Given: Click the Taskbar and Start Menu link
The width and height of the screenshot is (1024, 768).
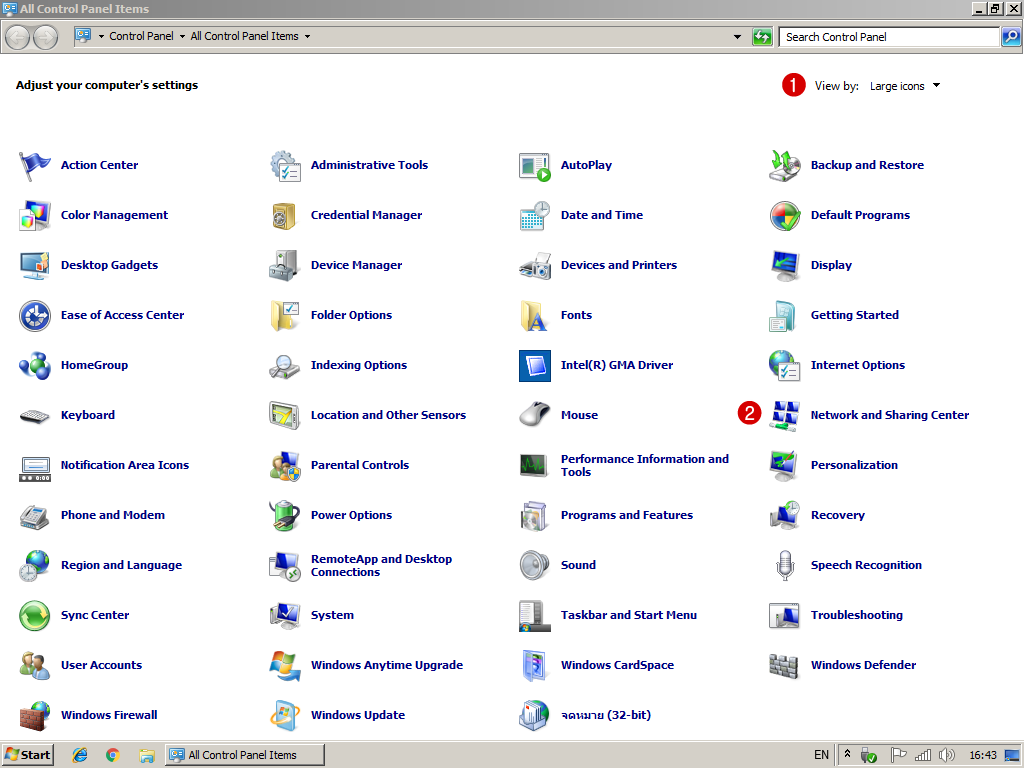Looking at the screenshot, I should click(628, 615).
